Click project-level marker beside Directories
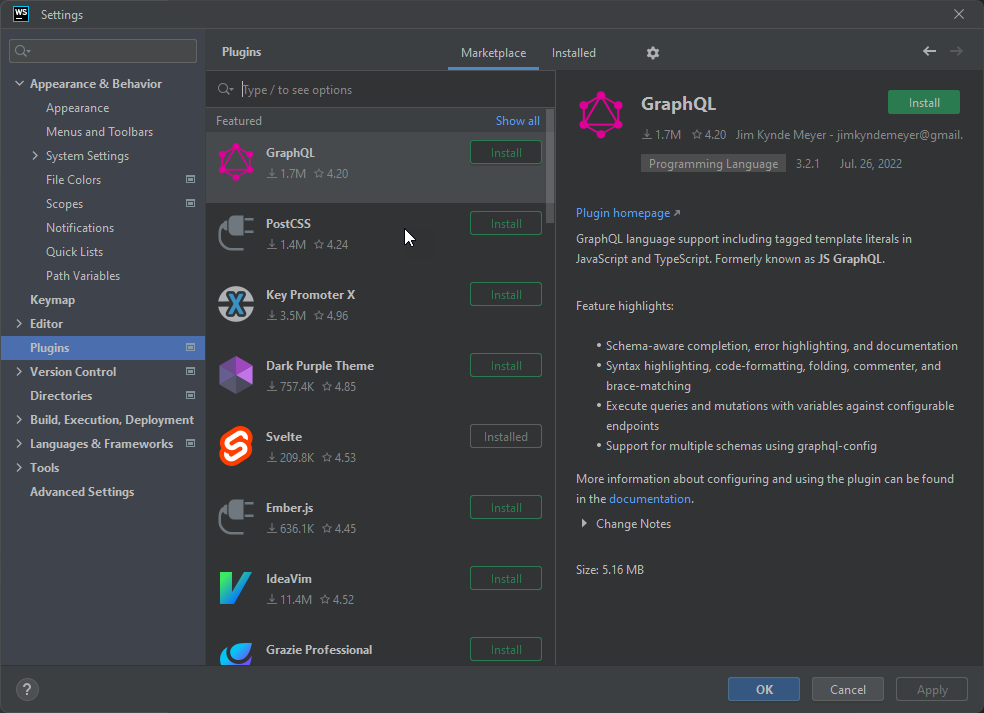This screenshot has width=984, height=713. click(x=190, y=395)
